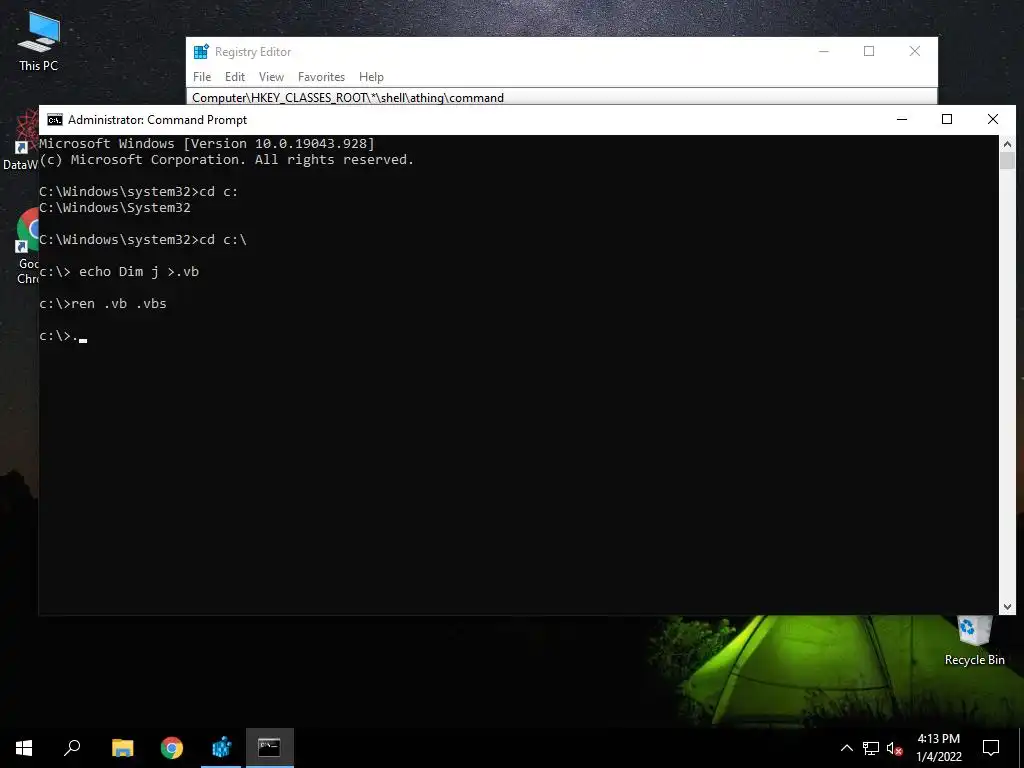Open the taskbar search magnifier
Screen dimensions: 1024x768
72,748
